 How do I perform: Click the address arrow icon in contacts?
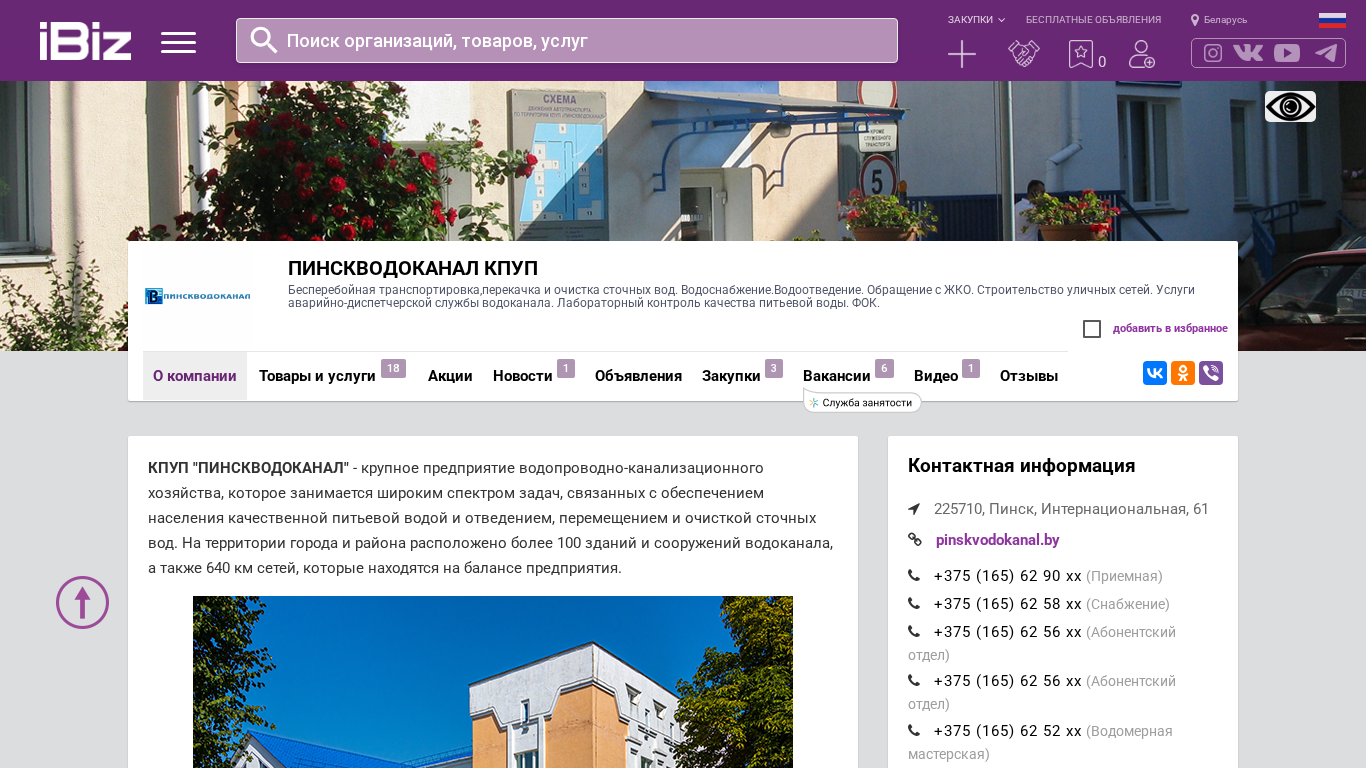(914, 509)
